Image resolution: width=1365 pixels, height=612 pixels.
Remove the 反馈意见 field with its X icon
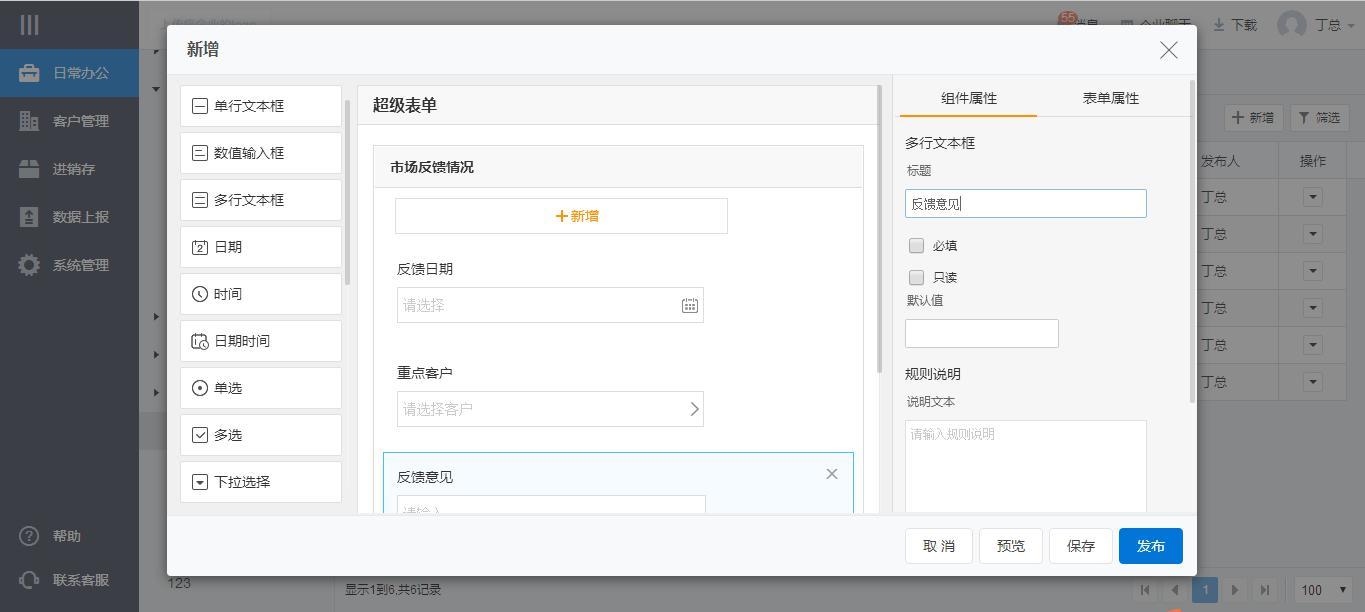click(831, 474)
